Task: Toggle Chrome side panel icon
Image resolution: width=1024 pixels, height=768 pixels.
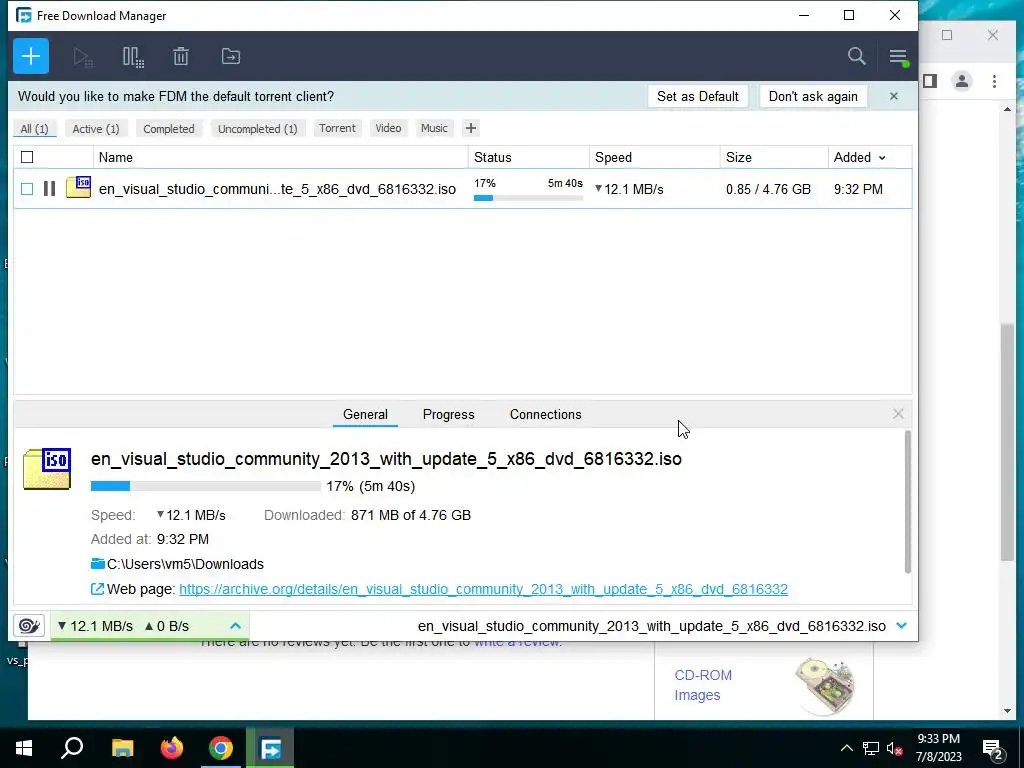Action: (x=930, y=81)
